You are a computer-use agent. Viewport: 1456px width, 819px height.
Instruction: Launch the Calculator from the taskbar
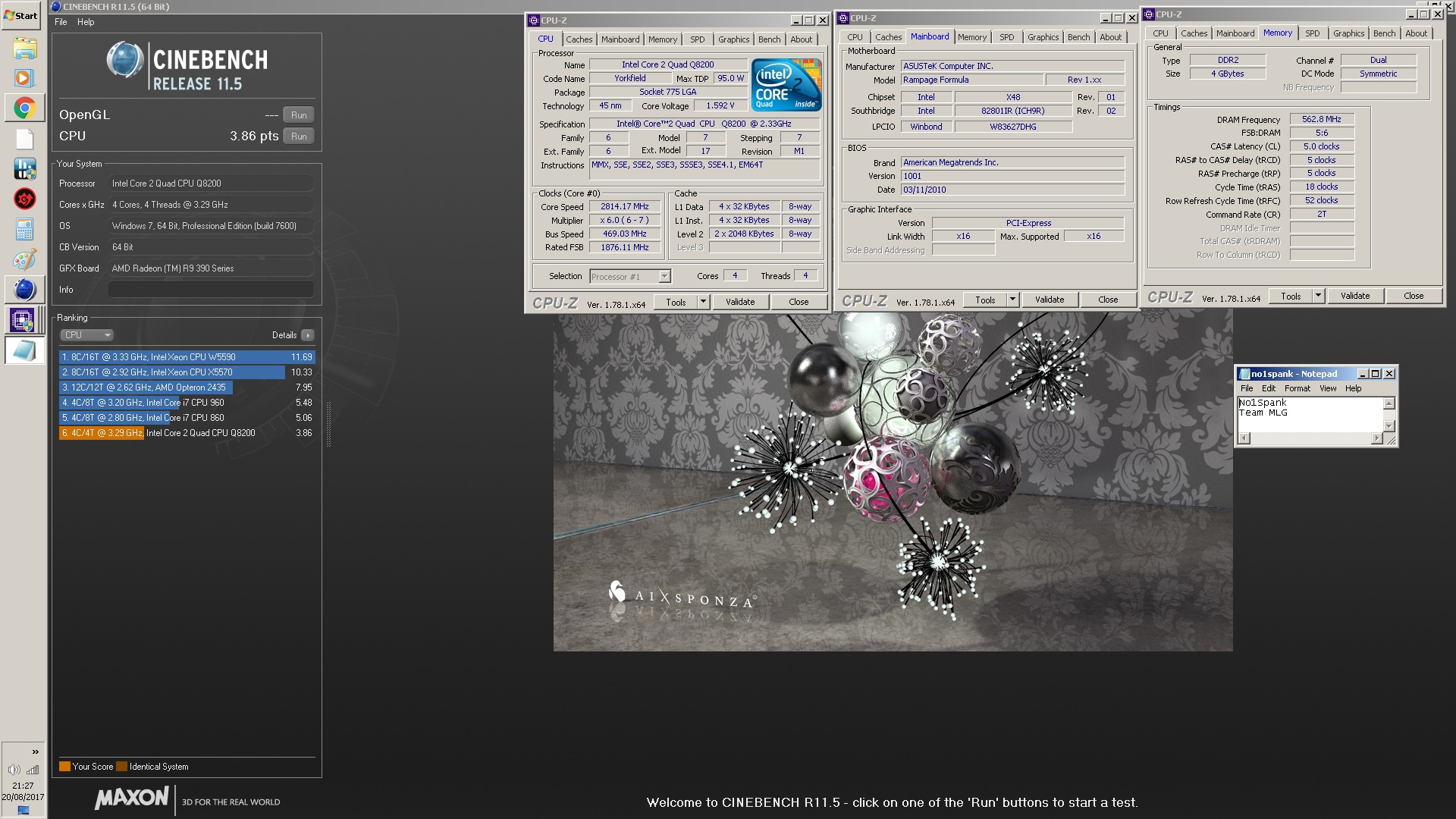(x=24, y=230)
